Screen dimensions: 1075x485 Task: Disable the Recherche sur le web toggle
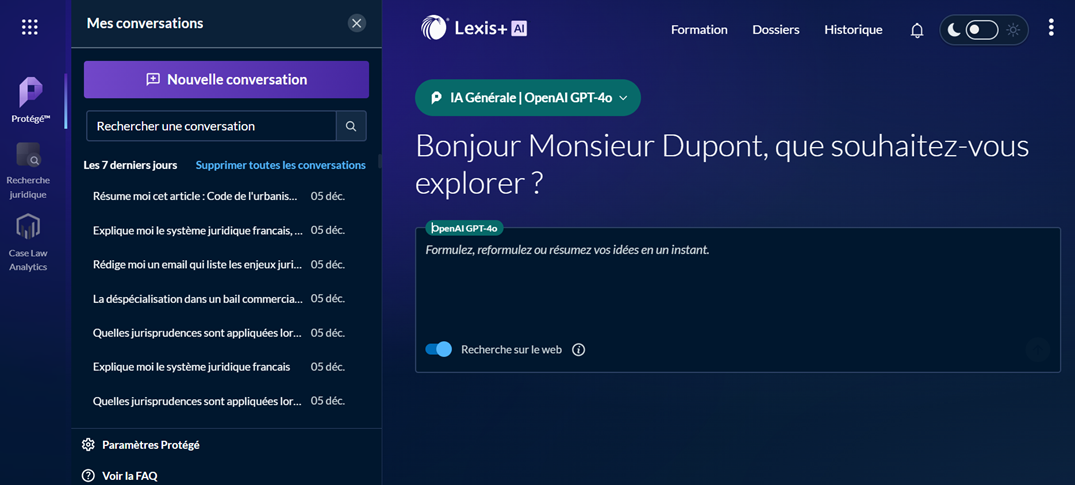pyautogui.click(x=438, y=349)
